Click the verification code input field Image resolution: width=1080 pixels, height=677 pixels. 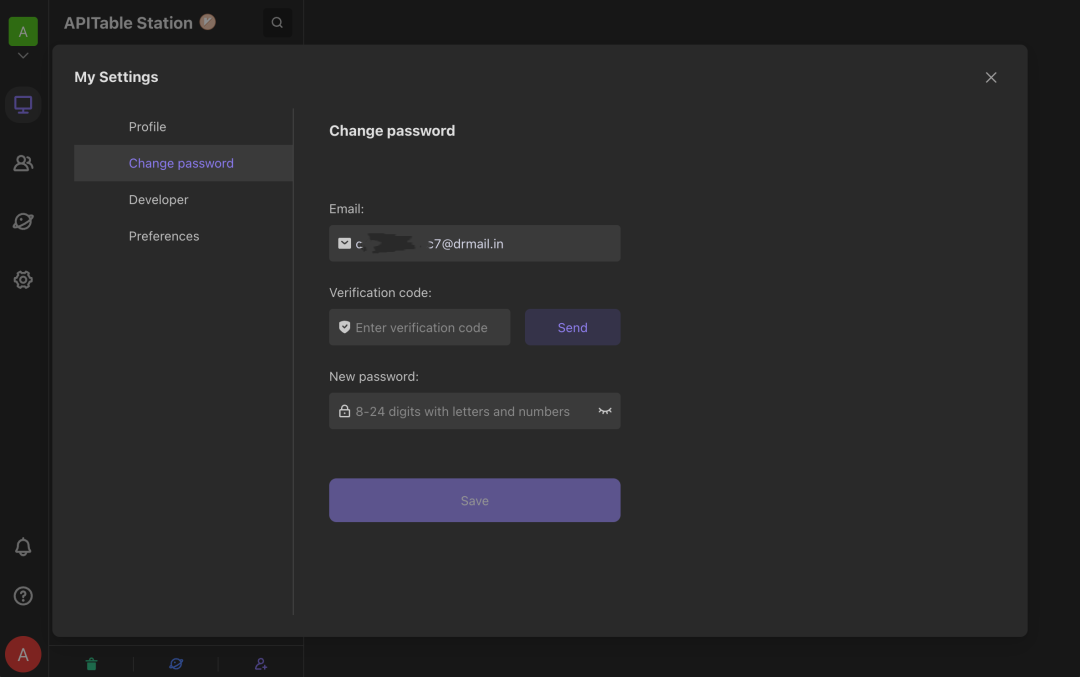[419, 327]
